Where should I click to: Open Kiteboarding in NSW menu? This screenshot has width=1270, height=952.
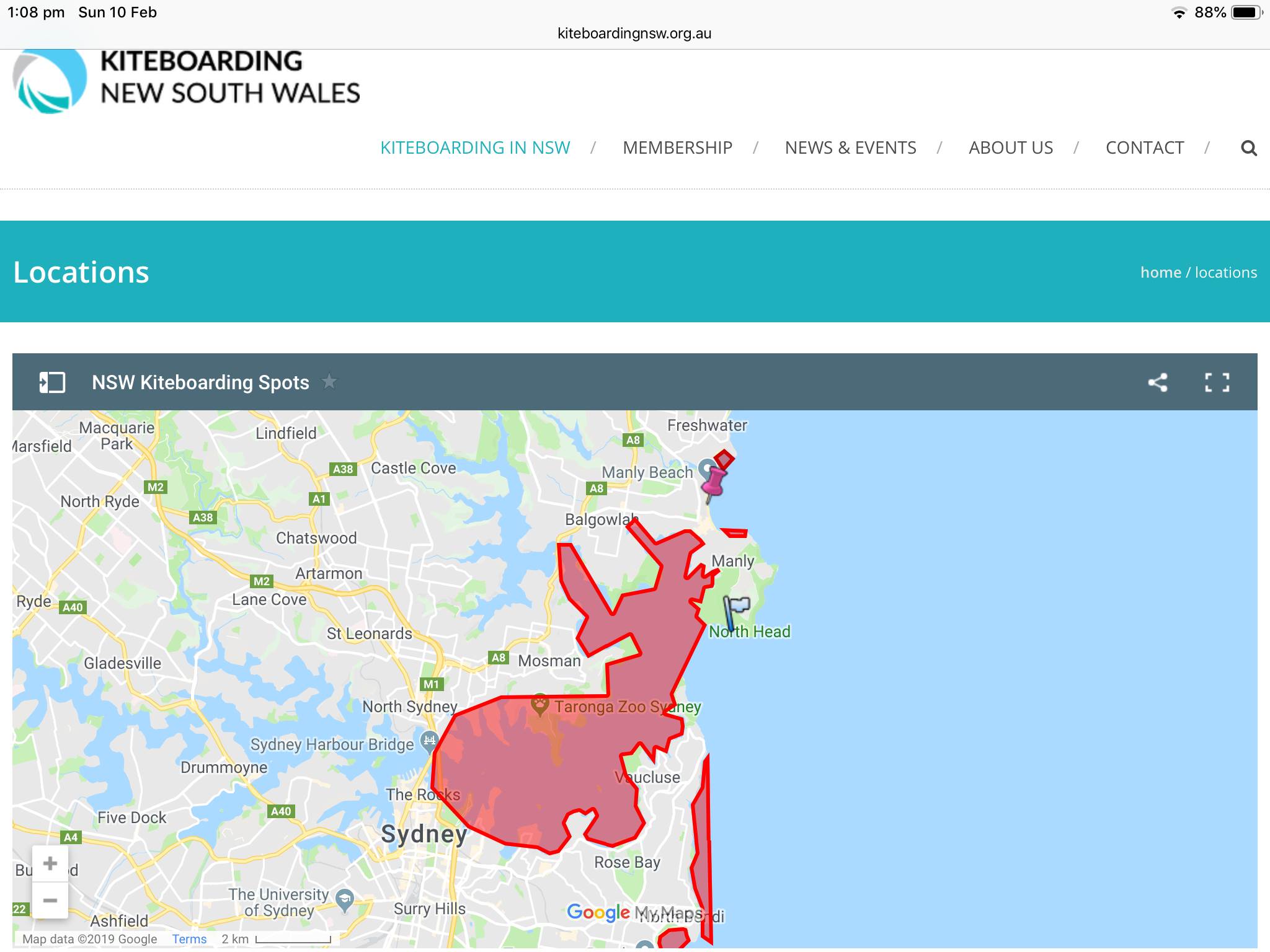click(475, 148)
